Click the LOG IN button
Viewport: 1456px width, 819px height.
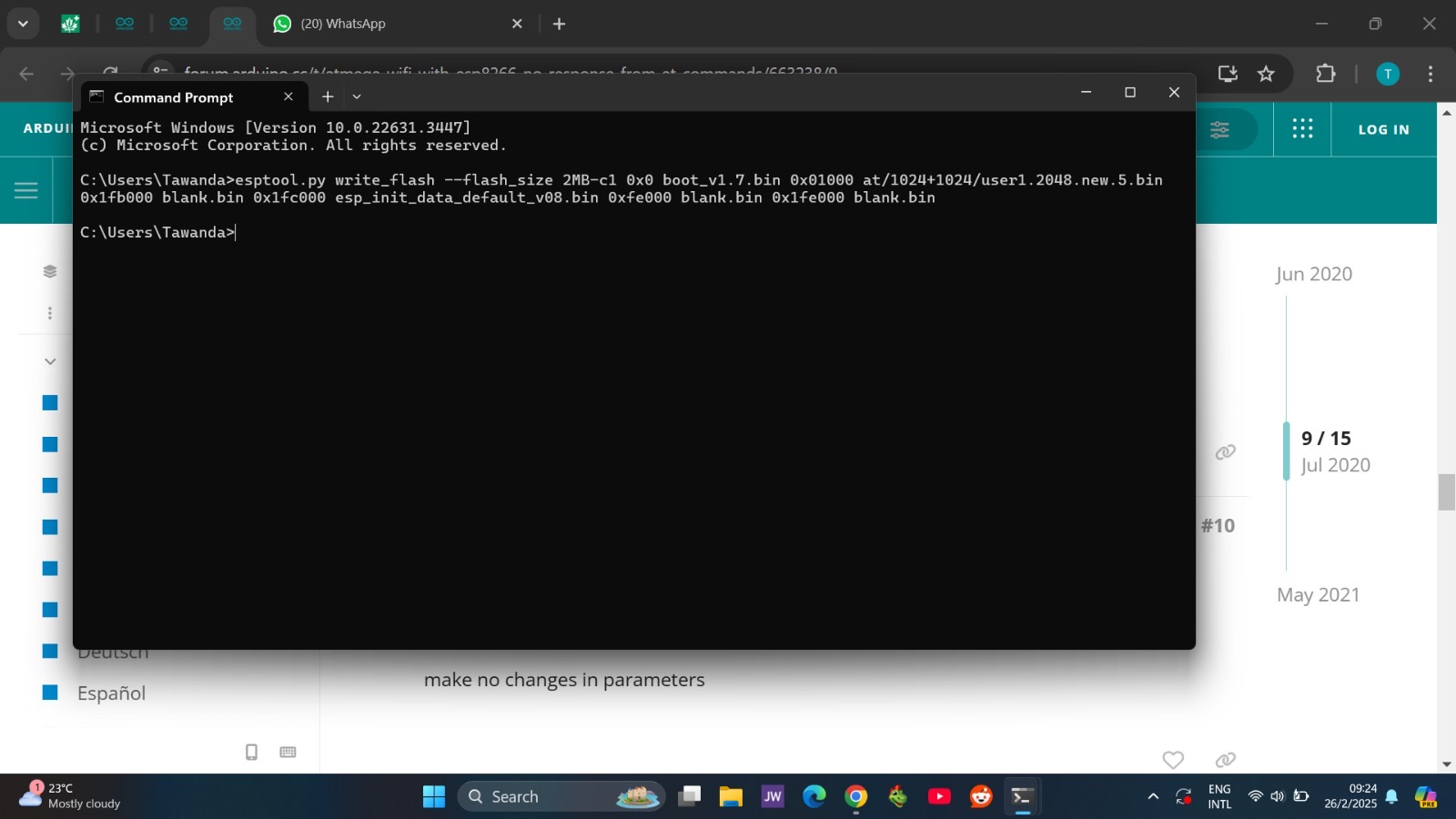coord(1382,129)
